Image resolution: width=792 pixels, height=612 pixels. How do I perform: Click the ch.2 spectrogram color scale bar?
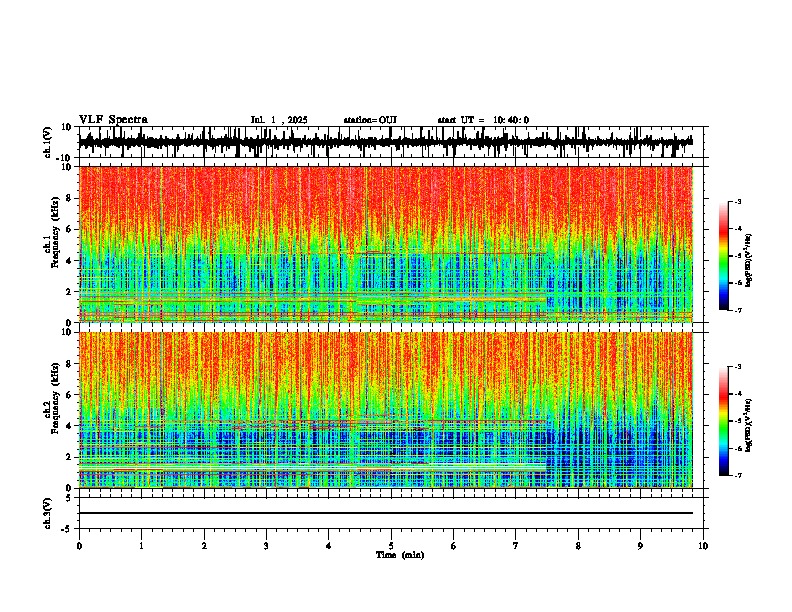point(723,421)
